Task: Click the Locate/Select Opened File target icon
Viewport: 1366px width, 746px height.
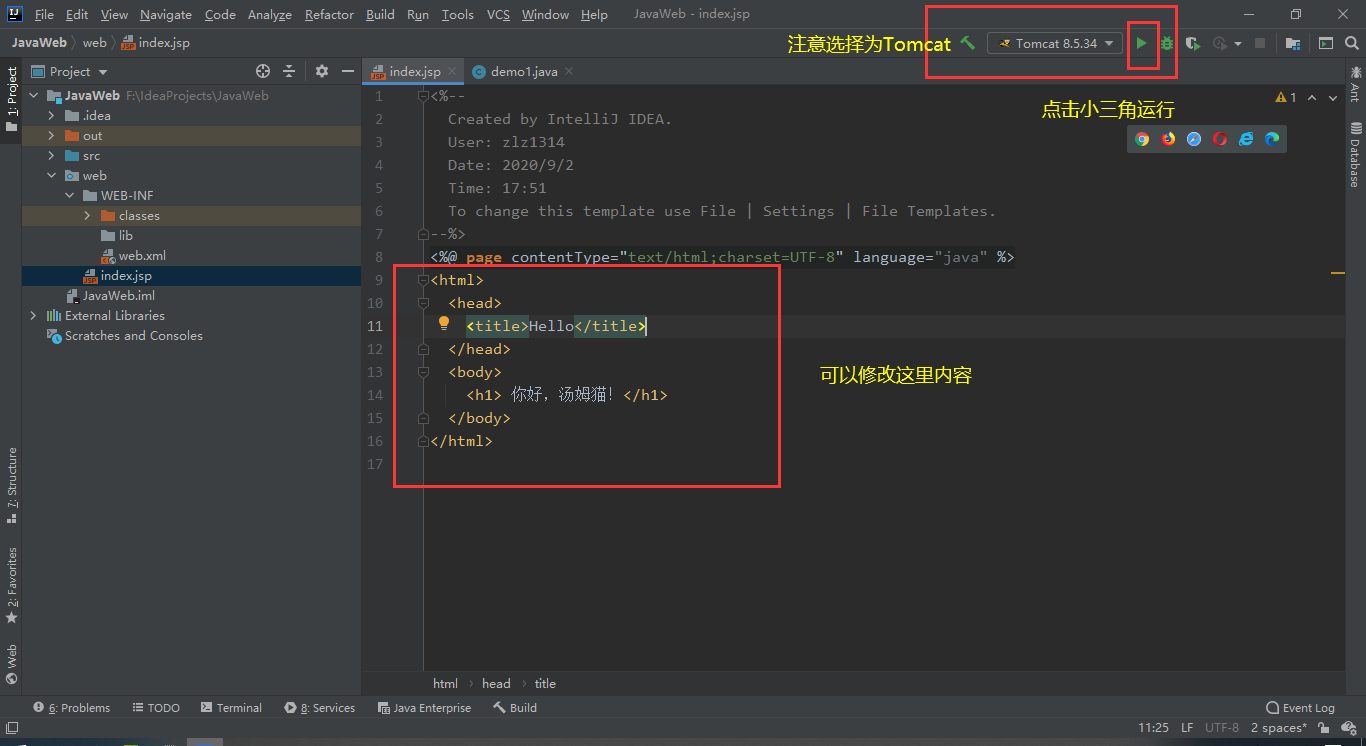Action: click(263, 71)
